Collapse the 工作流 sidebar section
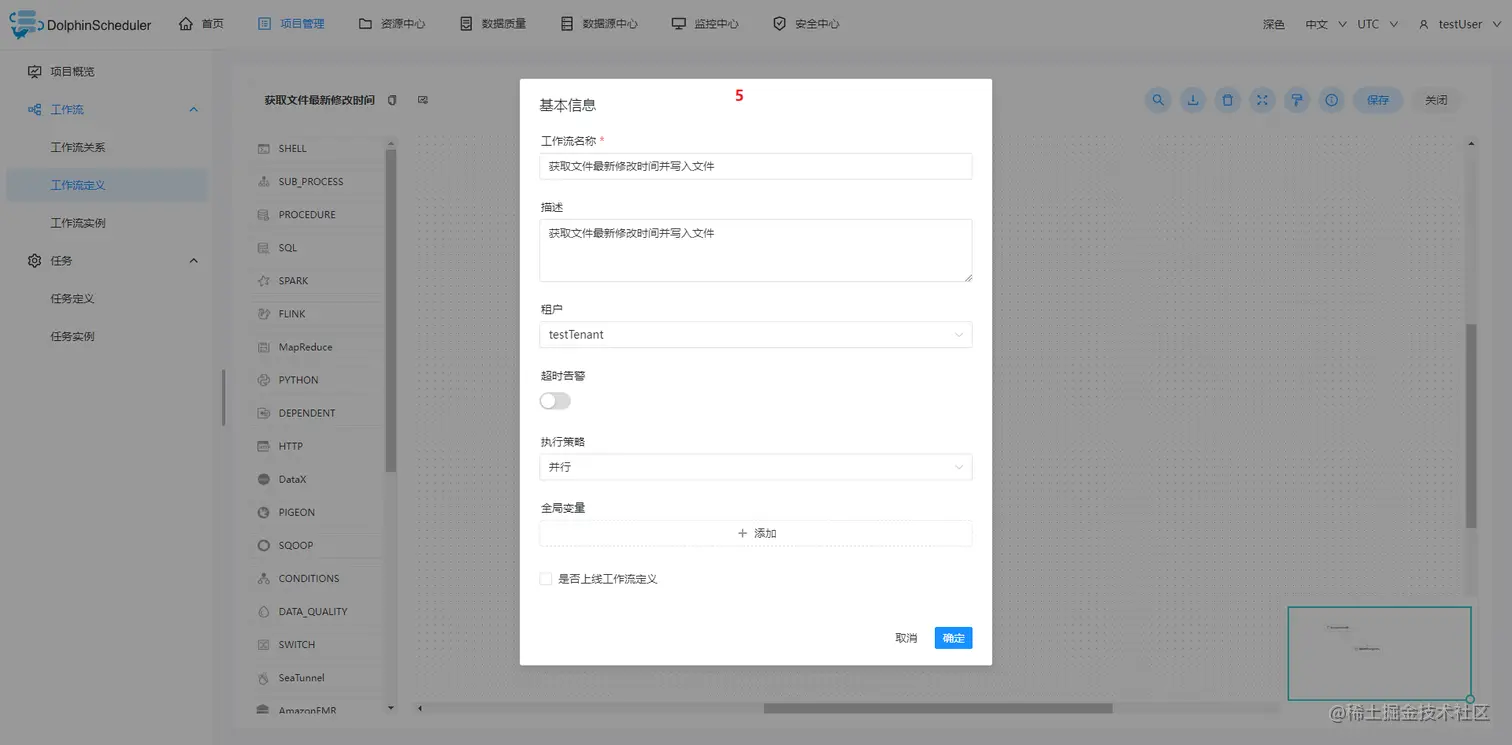The width and height of the screenshot is (1512, 745). coord(193,109)
